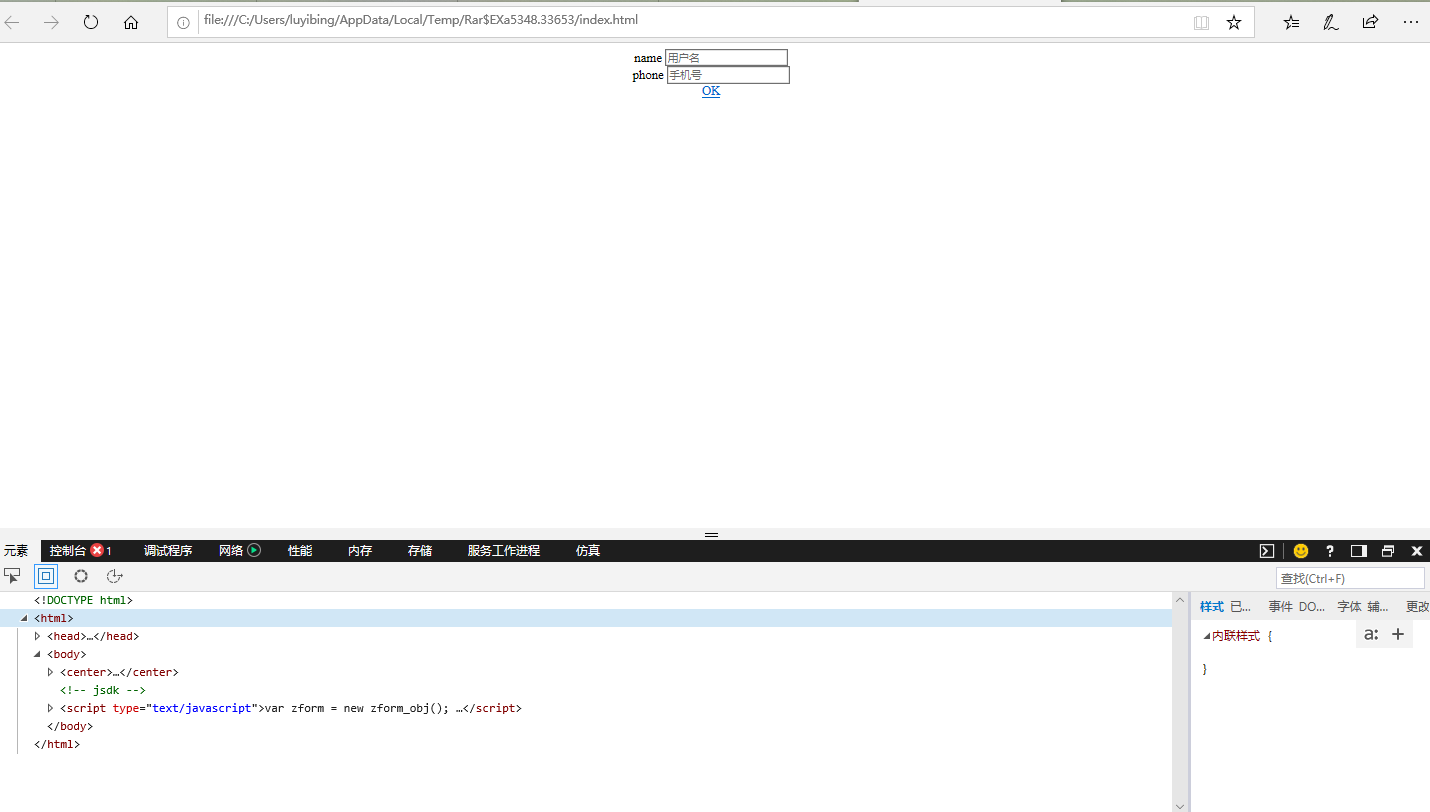Close the DevTools panel
Image resolution: width=1430 pixels, height=812 pixels.
point(1417,551)
